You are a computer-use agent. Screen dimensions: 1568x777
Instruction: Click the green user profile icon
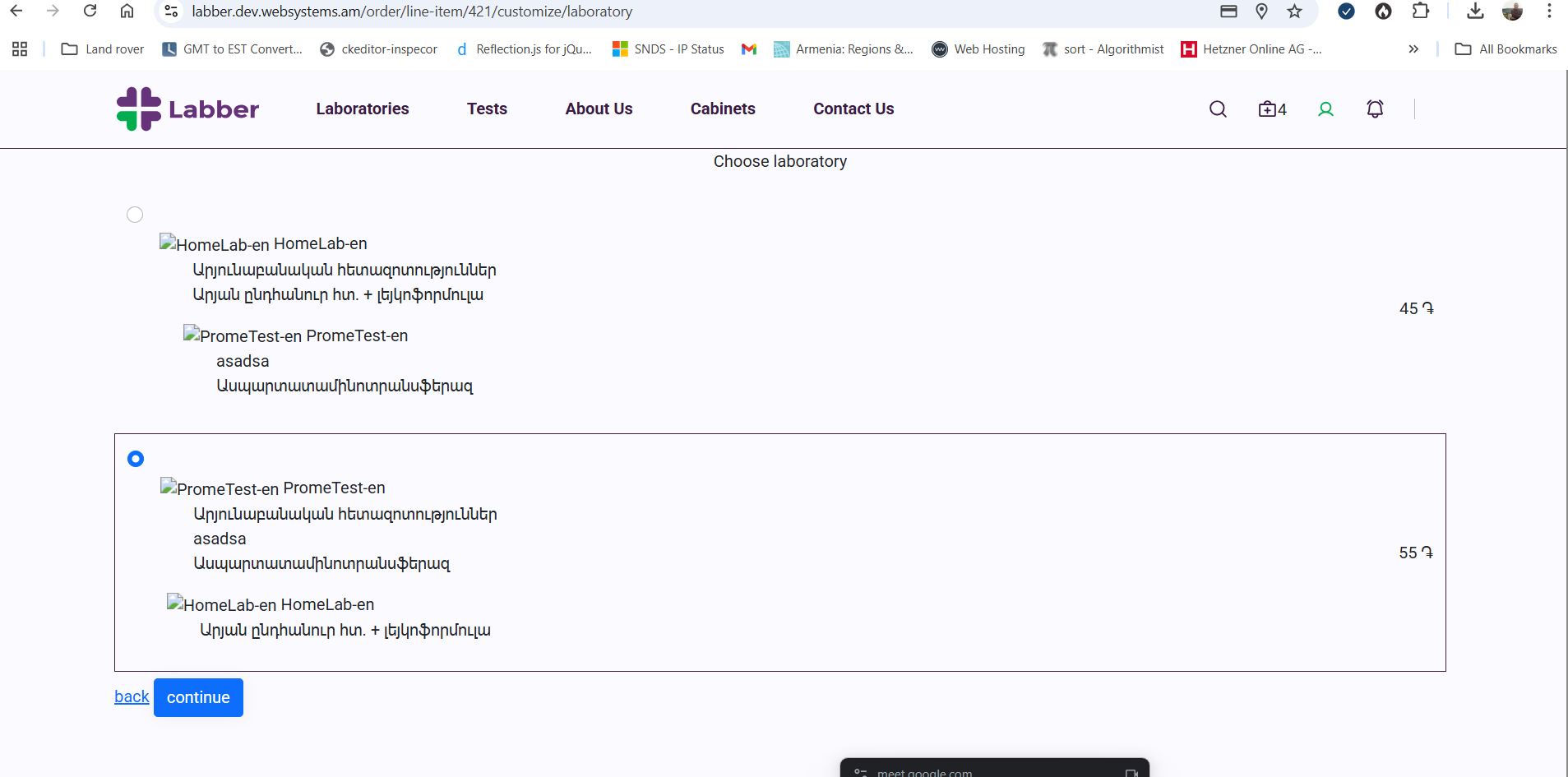[1325, 109]
